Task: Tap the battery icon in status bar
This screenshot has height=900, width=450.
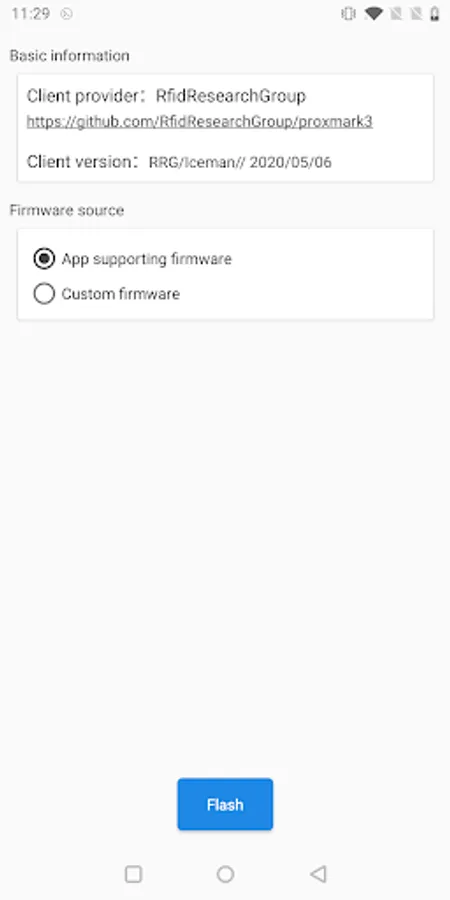Action: 435,14
